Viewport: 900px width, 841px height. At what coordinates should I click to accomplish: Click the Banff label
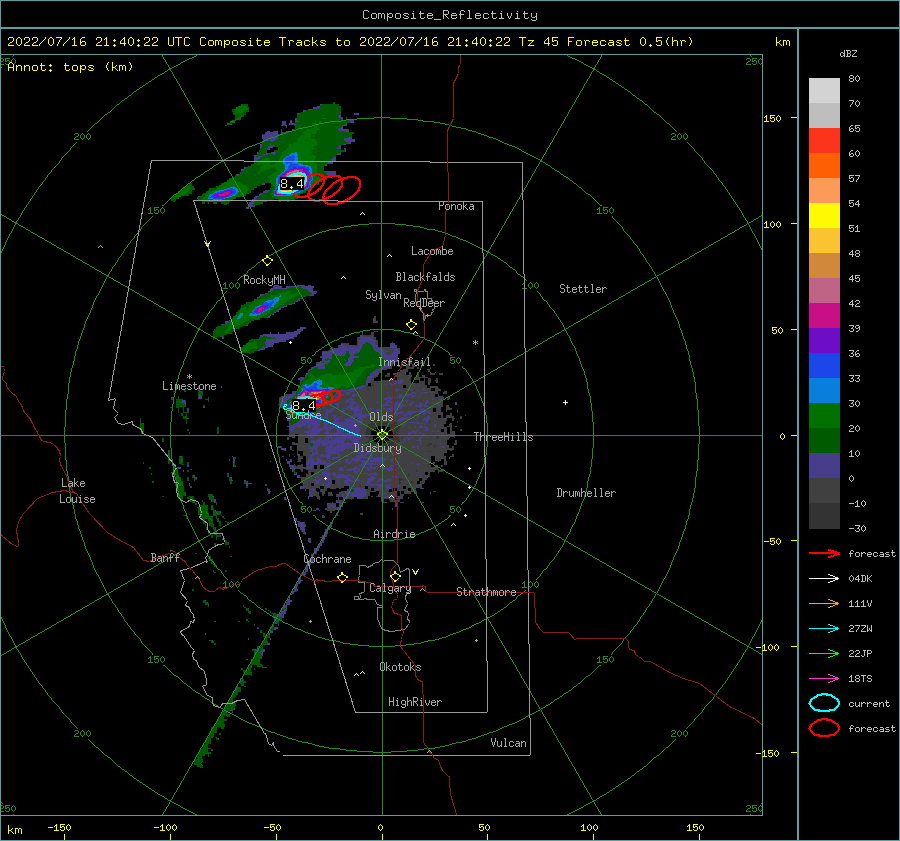(x=165, y=557)
